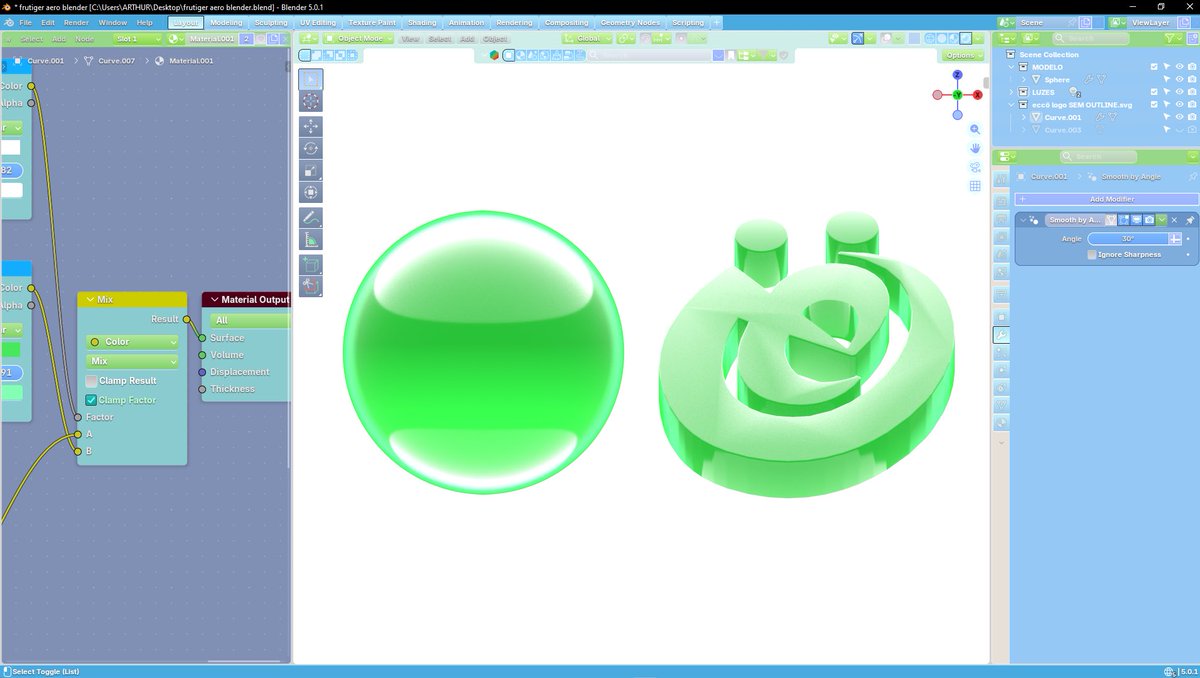Select the Rotate tool

311,149
